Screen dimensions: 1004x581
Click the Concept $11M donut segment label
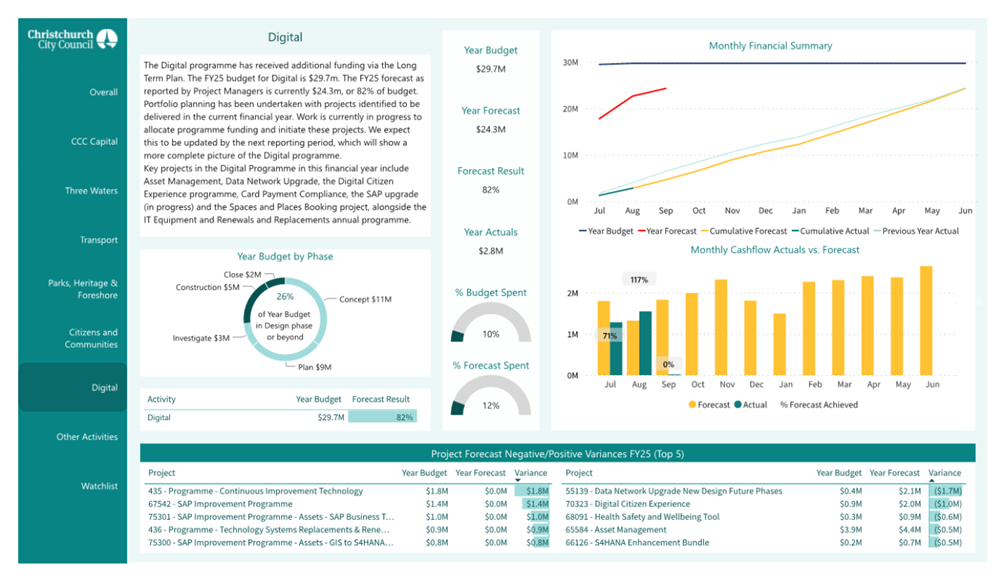(365, 299)
